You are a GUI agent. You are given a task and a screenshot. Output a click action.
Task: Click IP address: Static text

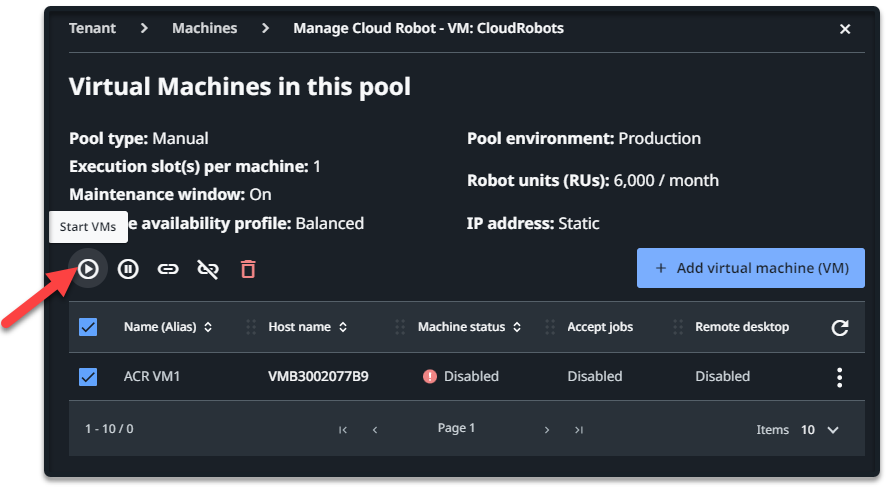pyautogui.click(x=533, y=223)
